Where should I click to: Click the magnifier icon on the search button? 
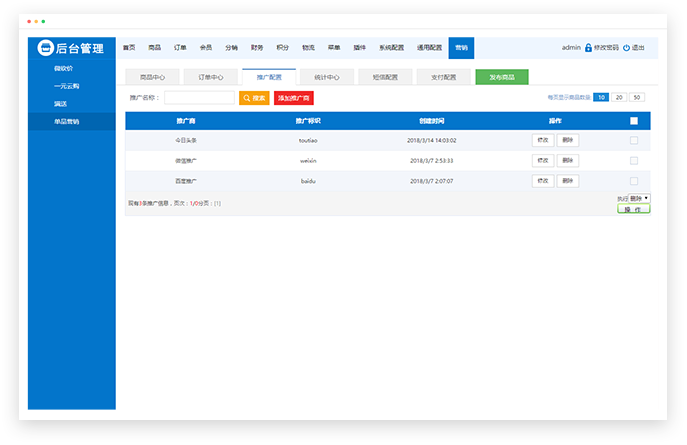click(x=247, y=98)
